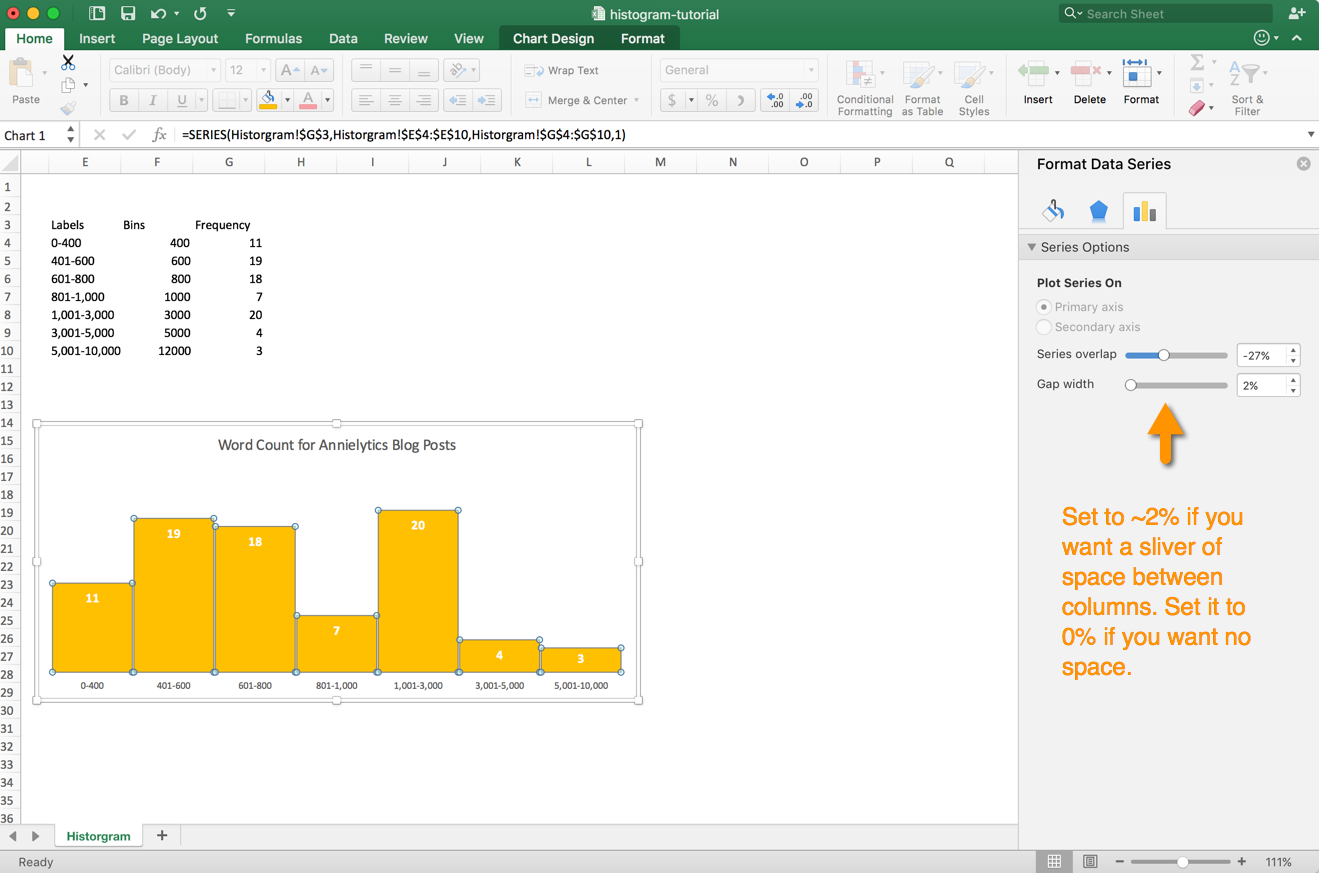1319x873 pixels.
Task: Toggle comma style formatting
Action: [740, 100]
